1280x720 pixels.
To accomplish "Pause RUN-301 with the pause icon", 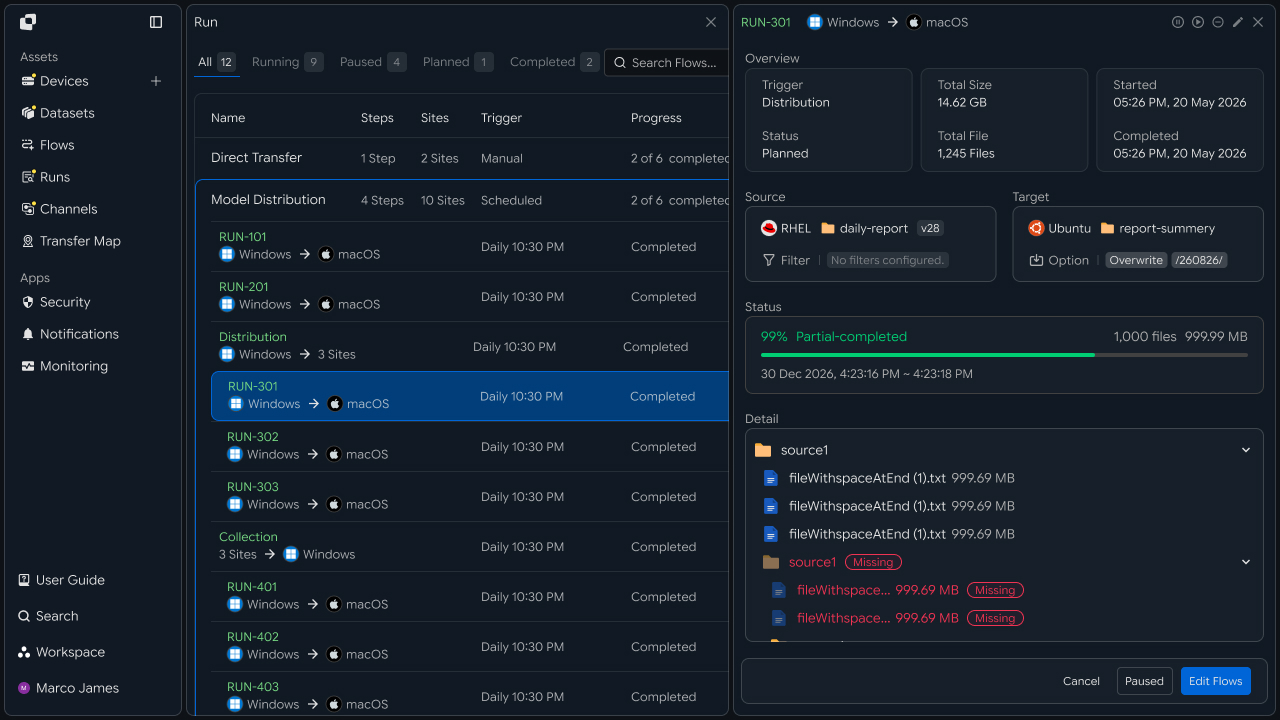I will coord(1178,22).
